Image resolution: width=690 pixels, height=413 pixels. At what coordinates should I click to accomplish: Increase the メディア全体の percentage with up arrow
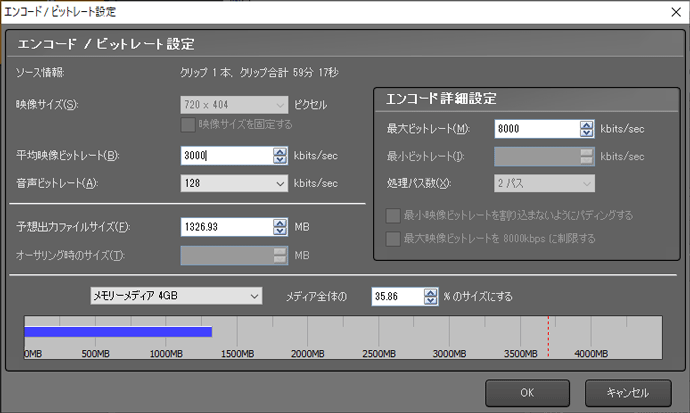tap(432, 292)
